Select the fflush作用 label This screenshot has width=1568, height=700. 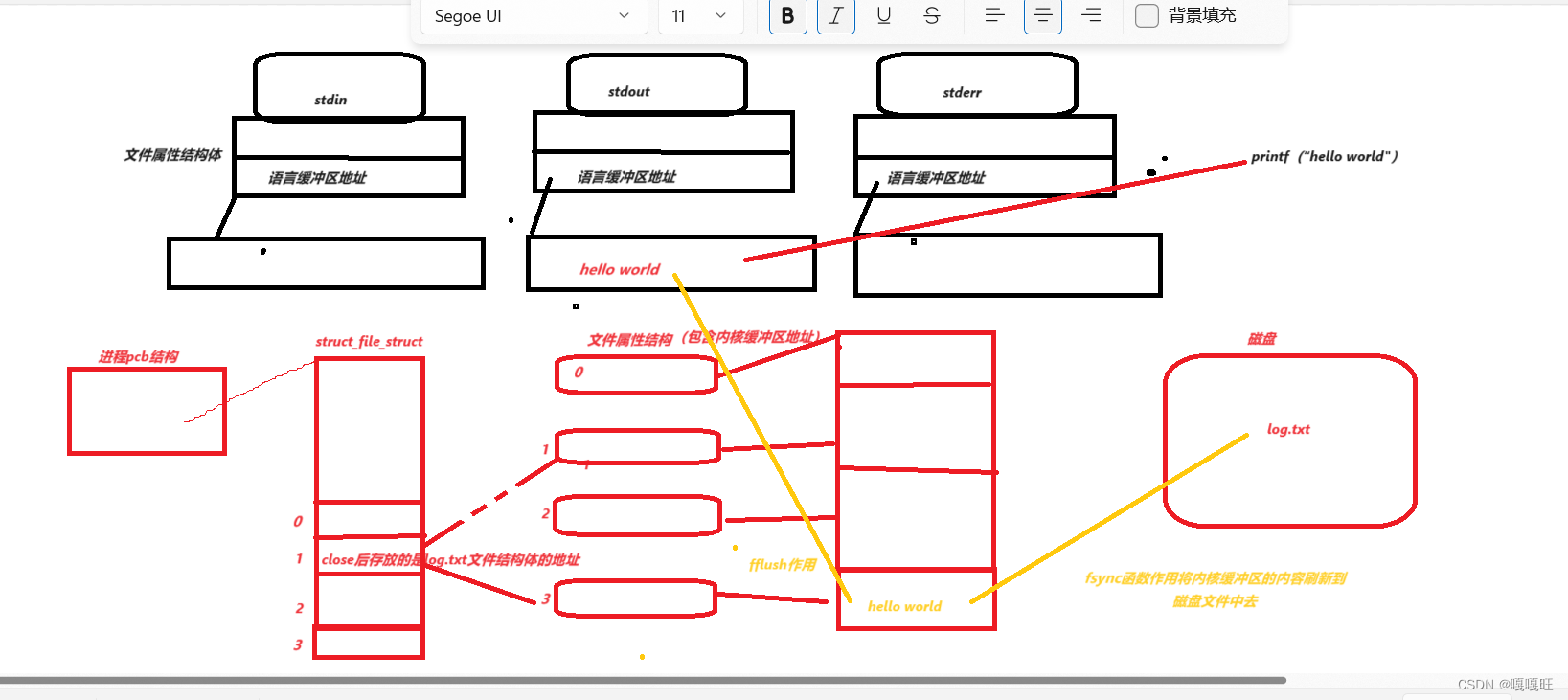(x=783, y=565)
